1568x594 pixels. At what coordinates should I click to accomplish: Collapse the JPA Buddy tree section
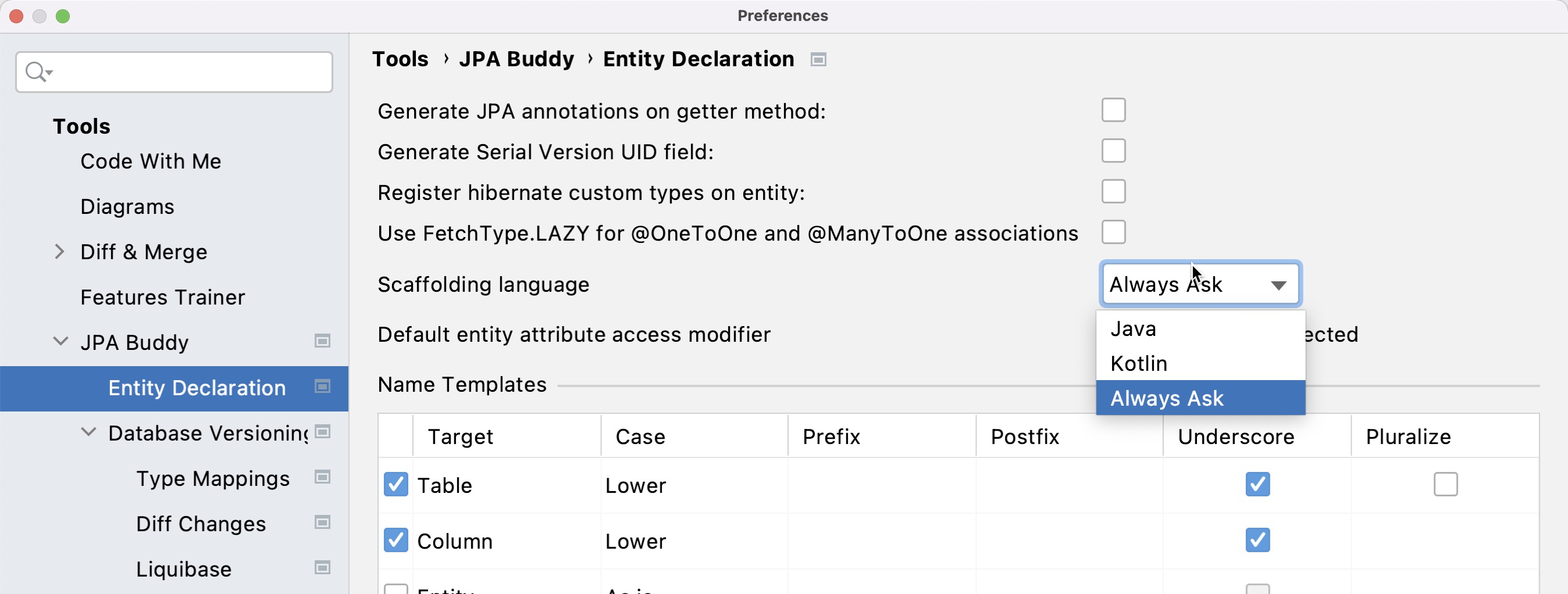[60, 342]
